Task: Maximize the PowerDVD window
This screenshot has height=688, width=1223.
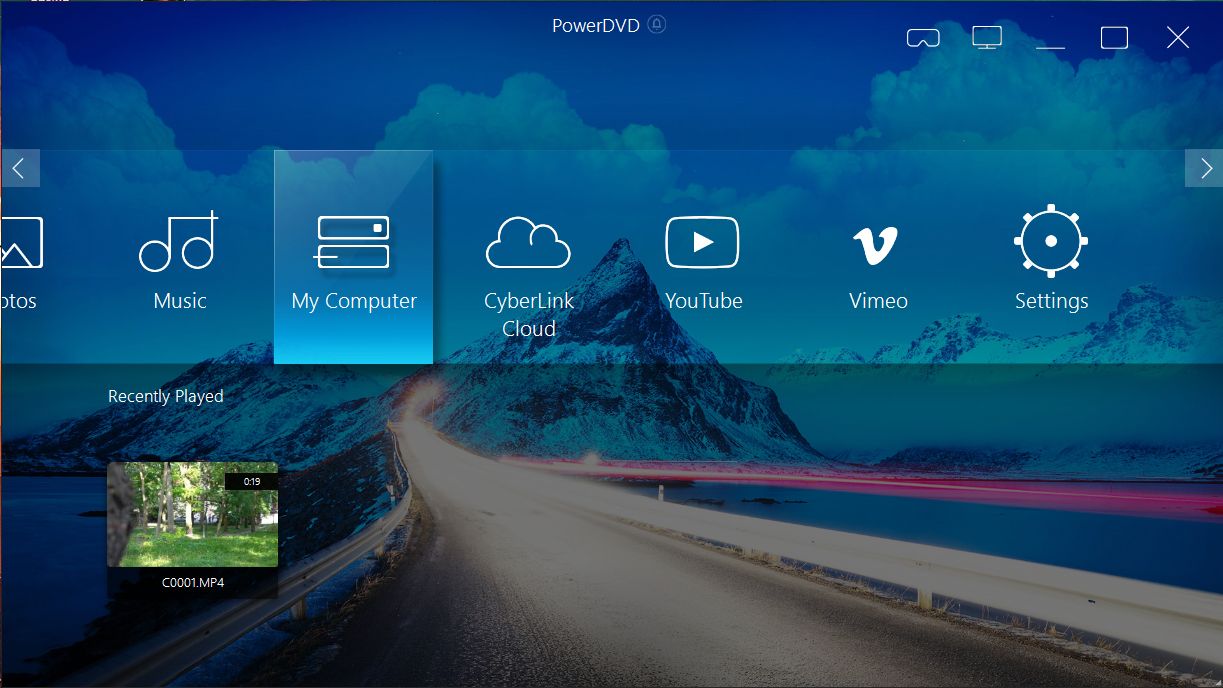Action: pos(1114,38)
